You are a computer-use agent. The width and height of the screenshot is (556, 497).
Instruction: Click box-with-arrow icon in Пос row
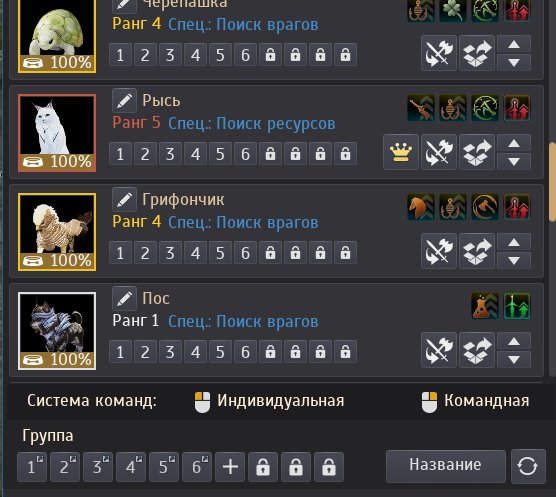[x=477, y=350]
